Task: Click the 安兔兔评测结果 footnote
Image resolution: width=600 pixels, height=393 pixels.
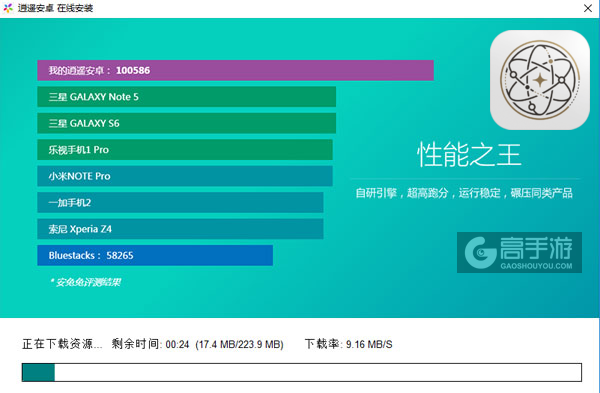Action: click(x=86, y=282)
